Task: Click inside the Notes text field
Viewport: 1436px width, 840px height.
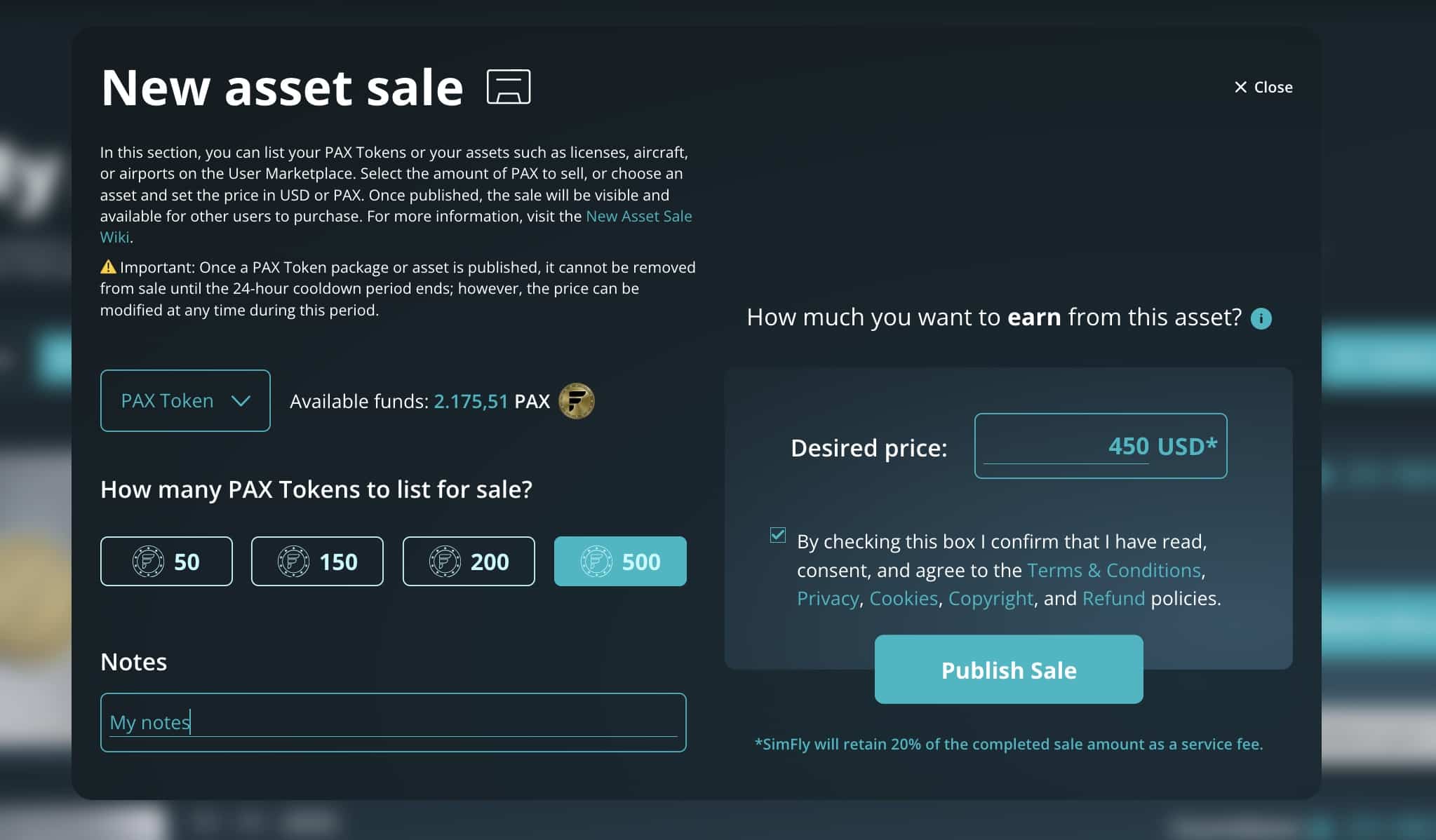Action: pos(393,722)
